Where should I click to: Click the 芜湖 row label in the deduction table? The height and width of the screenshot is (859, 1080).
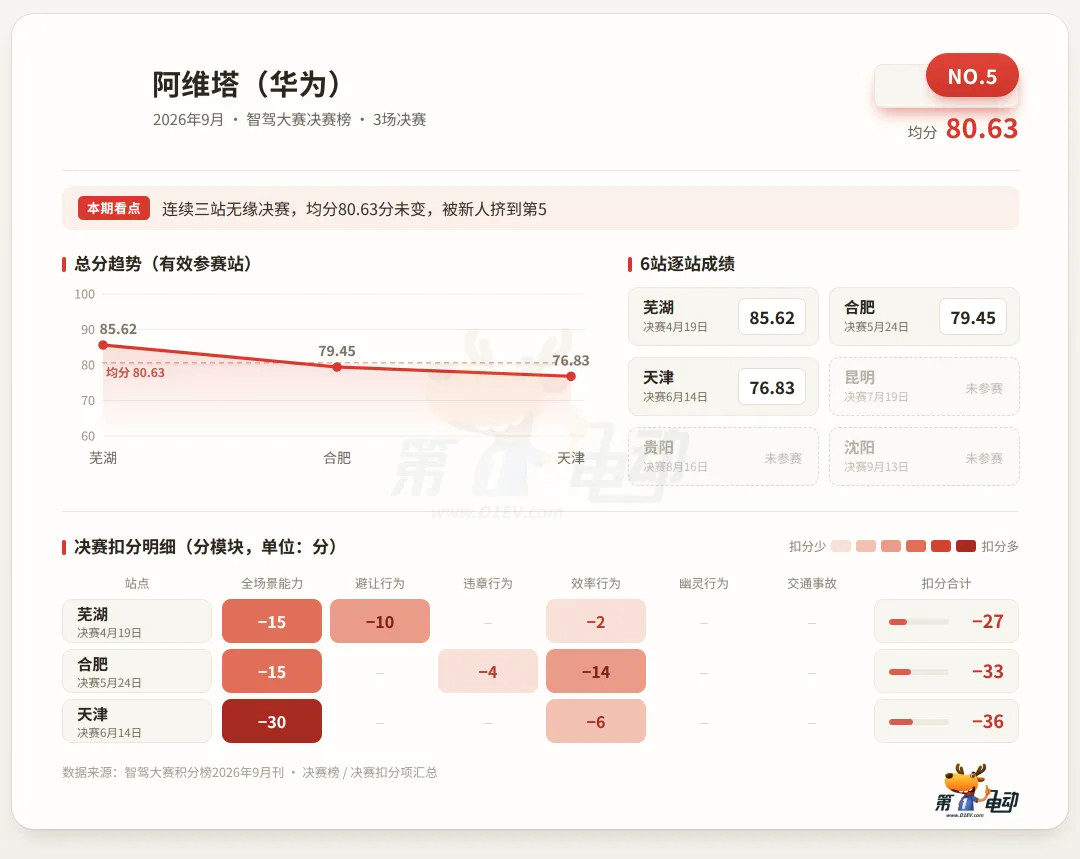coord(136,621)
